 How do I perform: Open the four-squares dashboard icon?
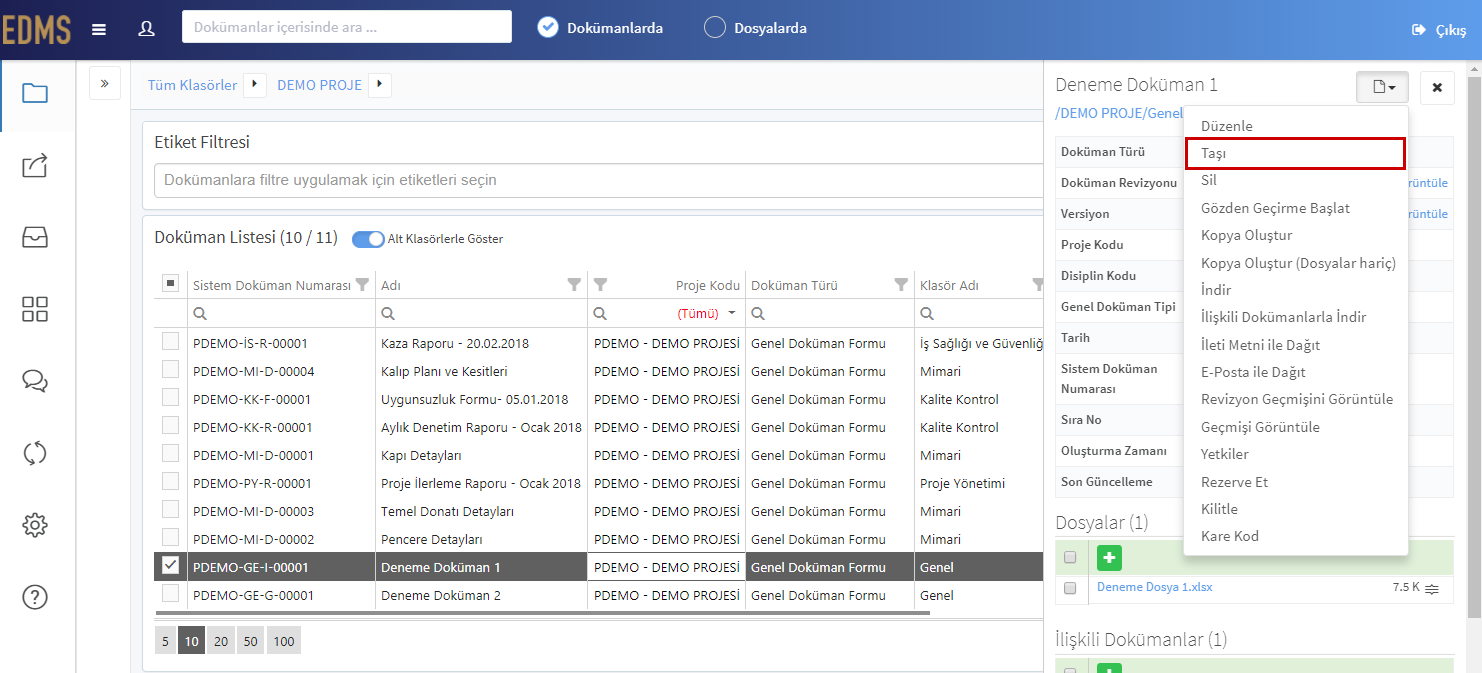[35, 309]
